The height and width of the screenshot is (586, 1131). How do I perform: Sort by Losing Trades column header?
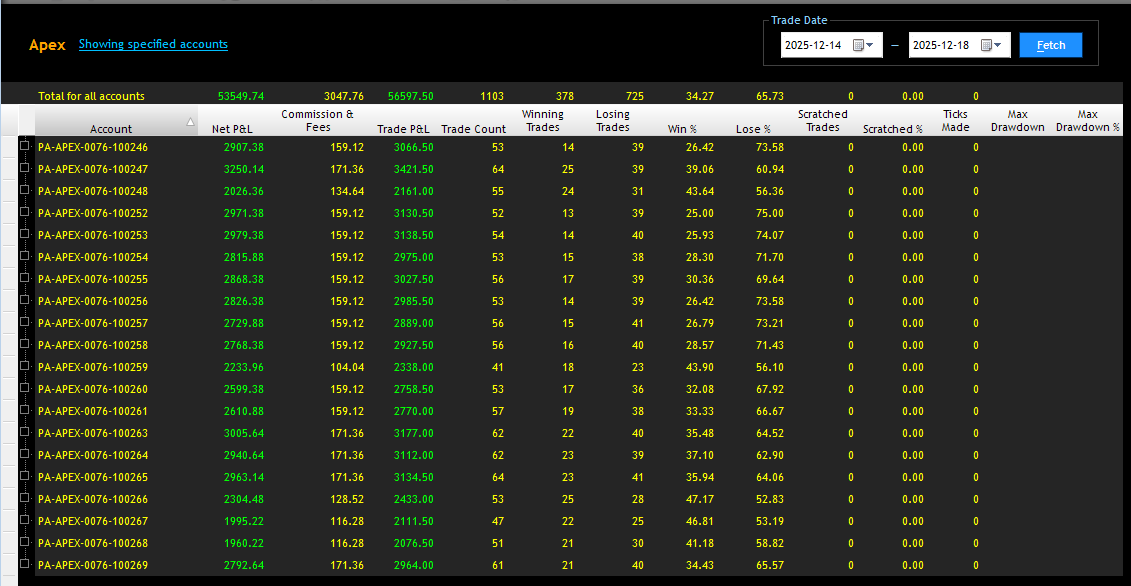pos(612,121)
